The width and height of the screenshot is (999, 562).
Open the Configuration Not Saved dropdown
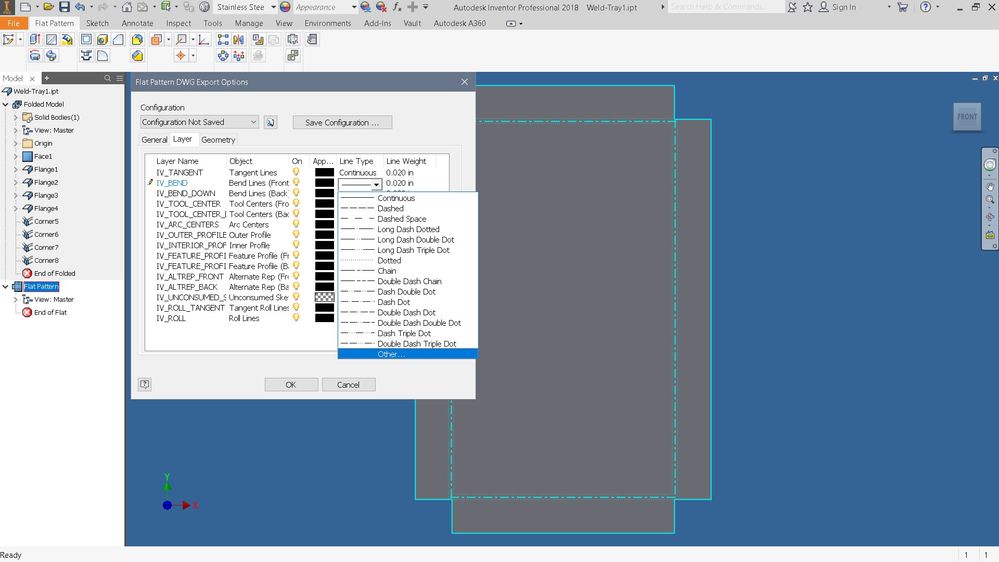199,122
